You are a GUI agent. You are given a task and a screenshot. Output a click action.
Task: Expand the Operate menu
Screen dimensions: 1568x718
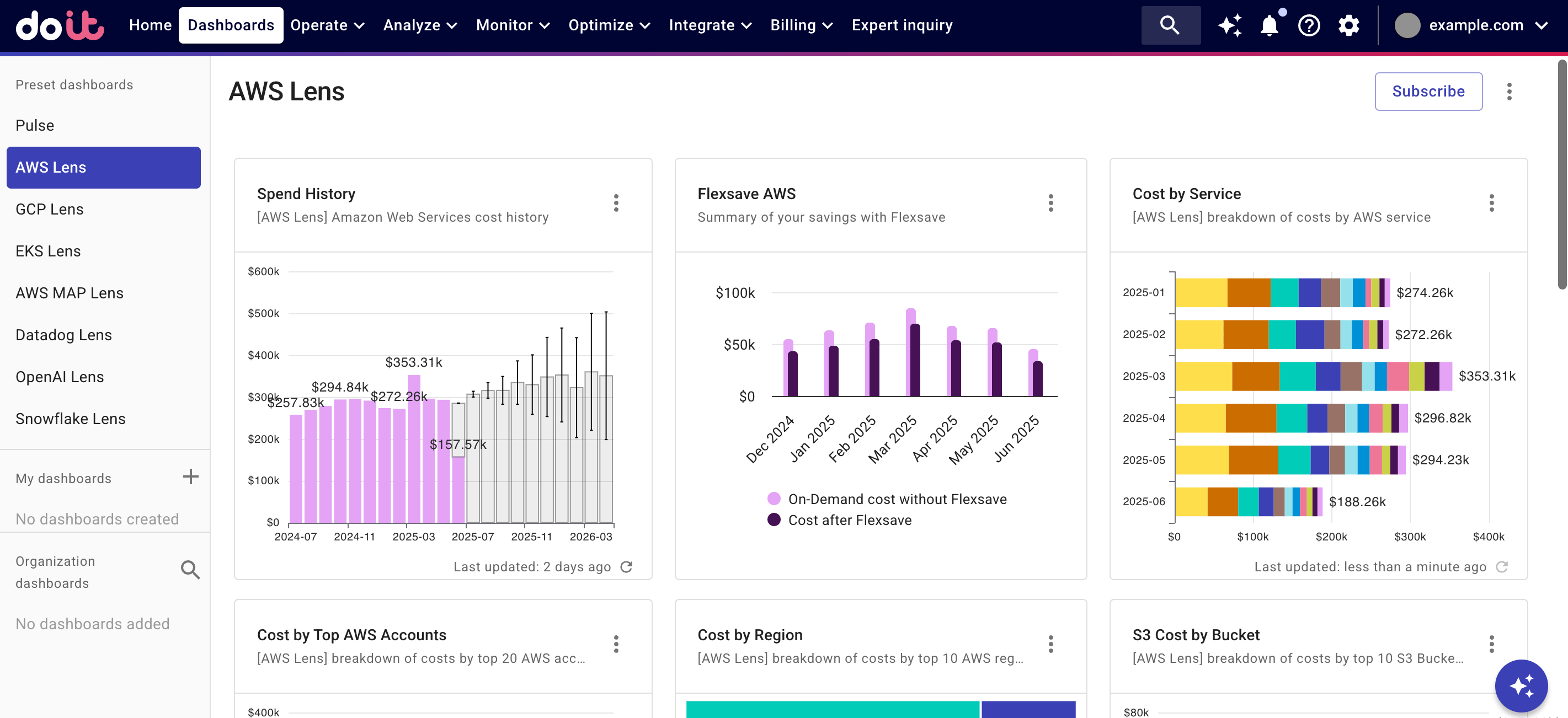tap(327, 25)
